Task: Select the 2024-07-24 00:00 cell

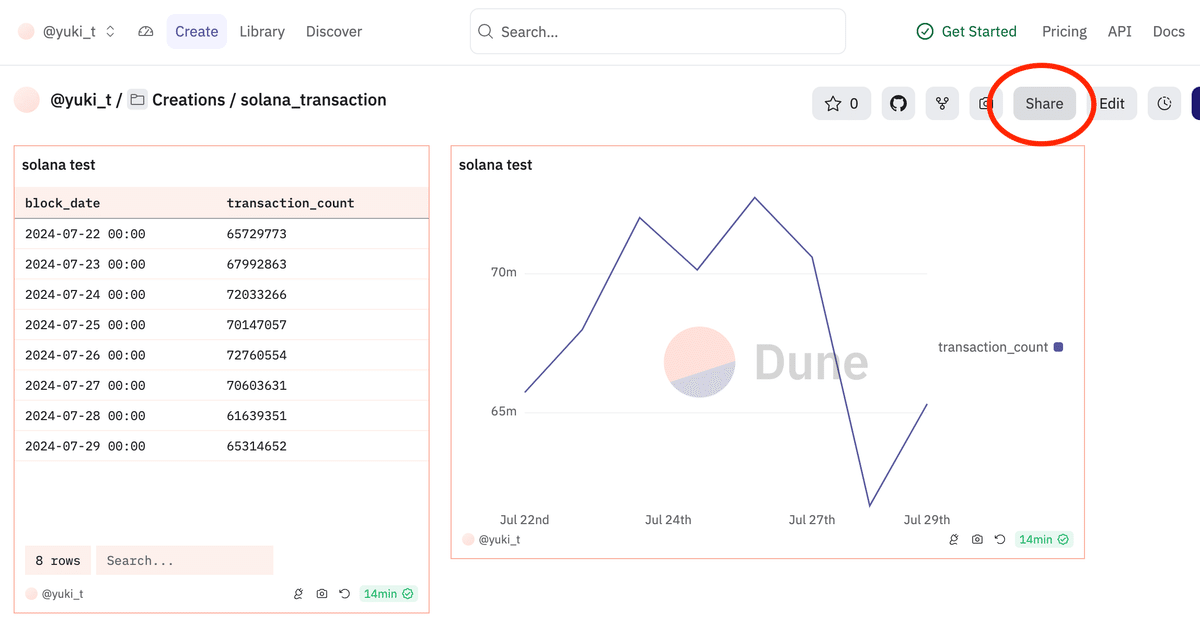Action: click(85, 295)
